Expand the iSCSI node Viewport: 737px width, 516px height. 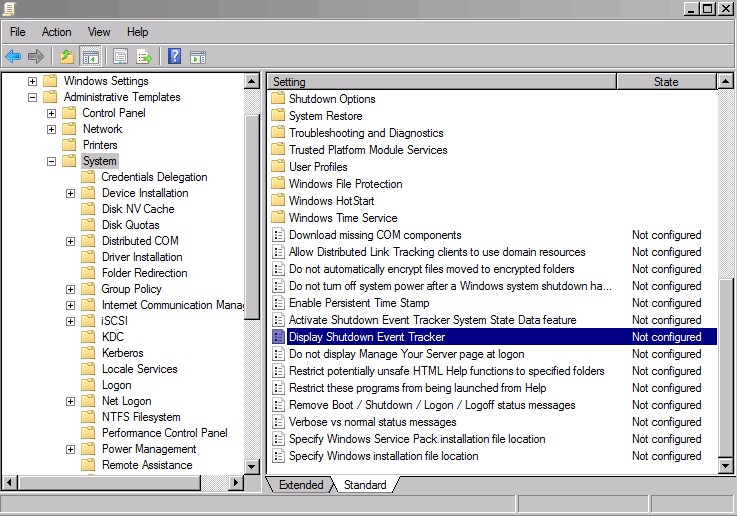pyautogui.click(x=70, y=321)
